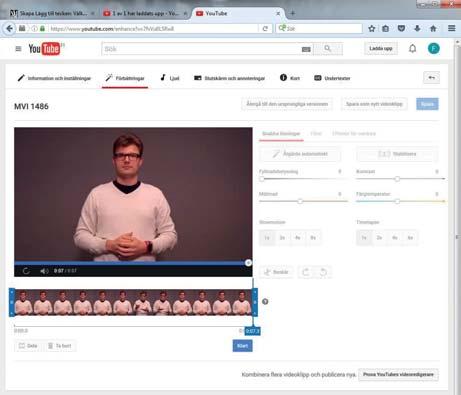This screenshot has width=461, height=395.
Task: Click the Färgtemperatur slider handle
Action: pos(397,201)
